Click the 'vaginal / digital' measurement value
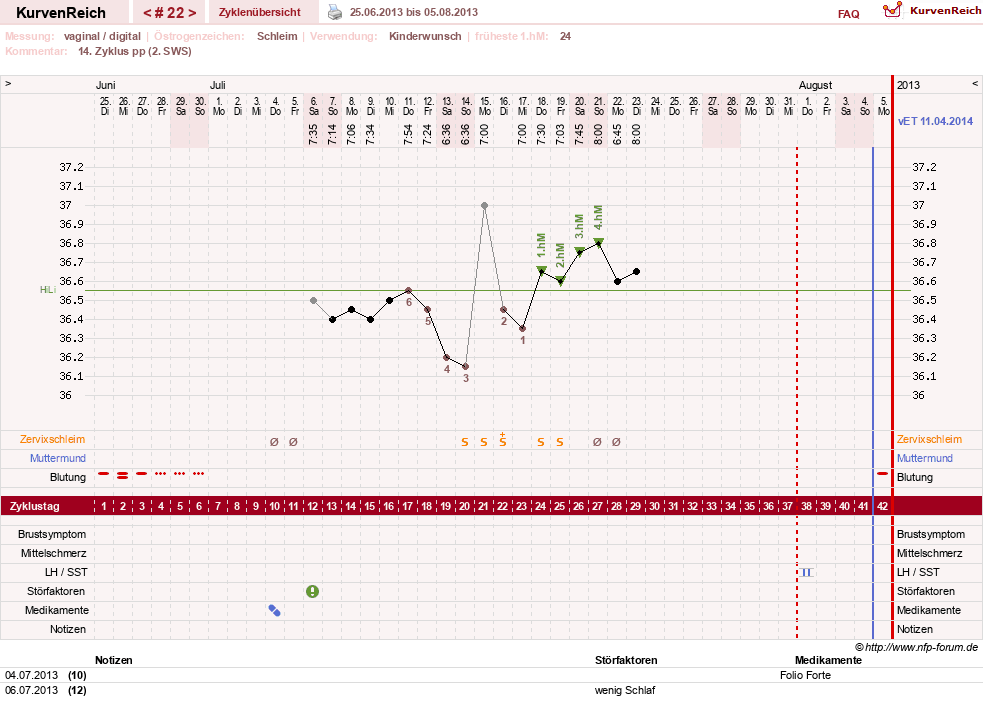 tap(102, 36)
